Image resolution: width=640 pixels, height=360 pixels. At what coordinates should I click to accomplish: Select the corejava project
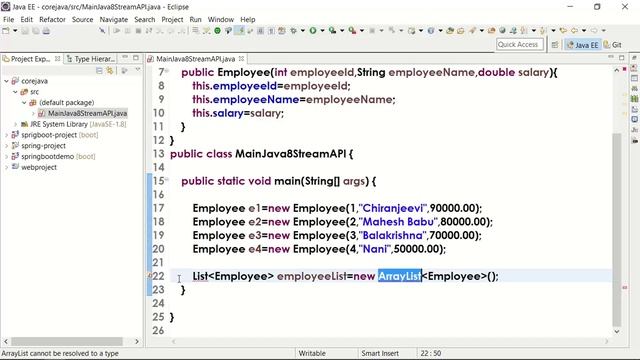34,81
